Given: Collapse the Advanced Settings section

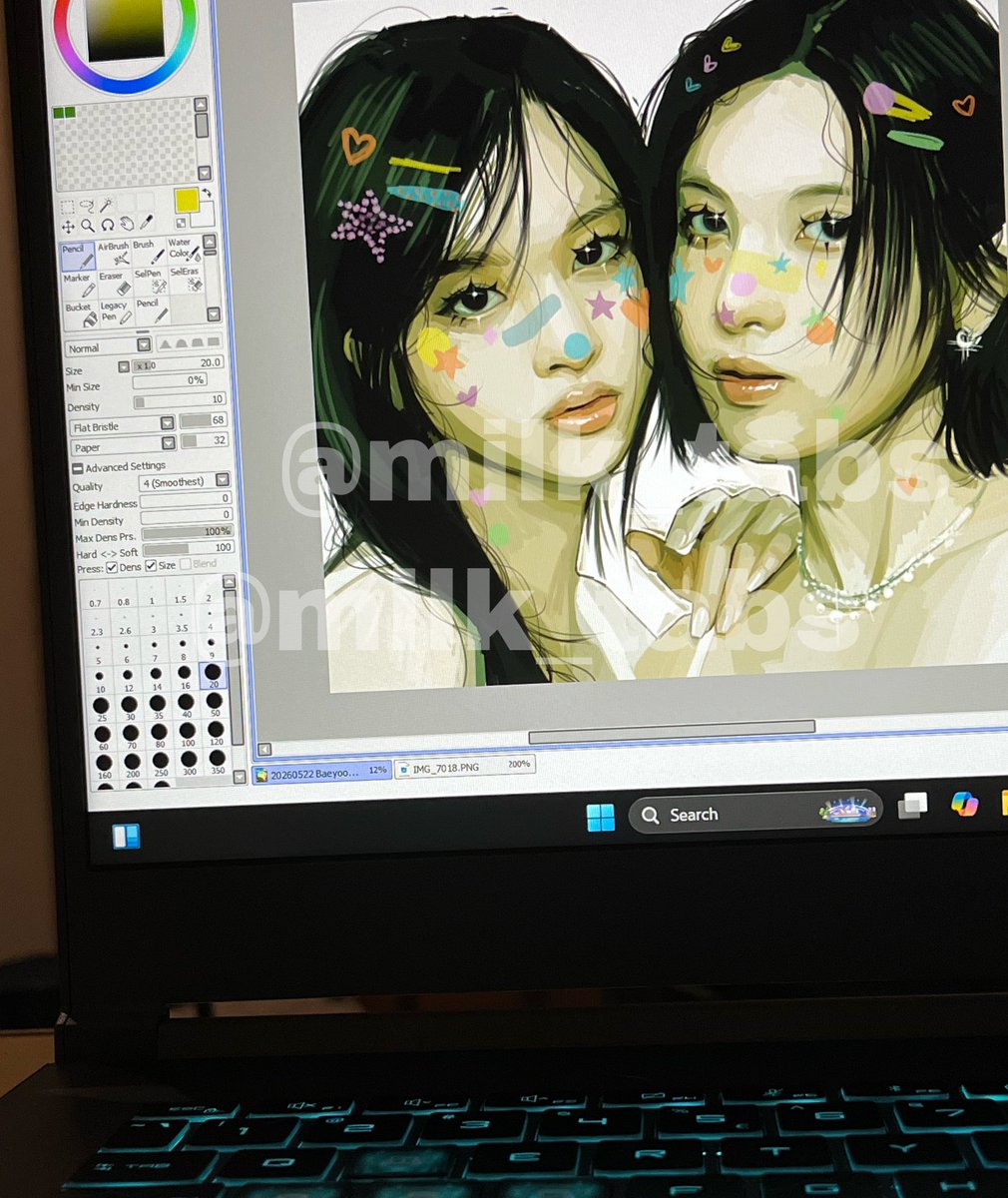Looking at the screenshot, I should [x=78, y=469].
